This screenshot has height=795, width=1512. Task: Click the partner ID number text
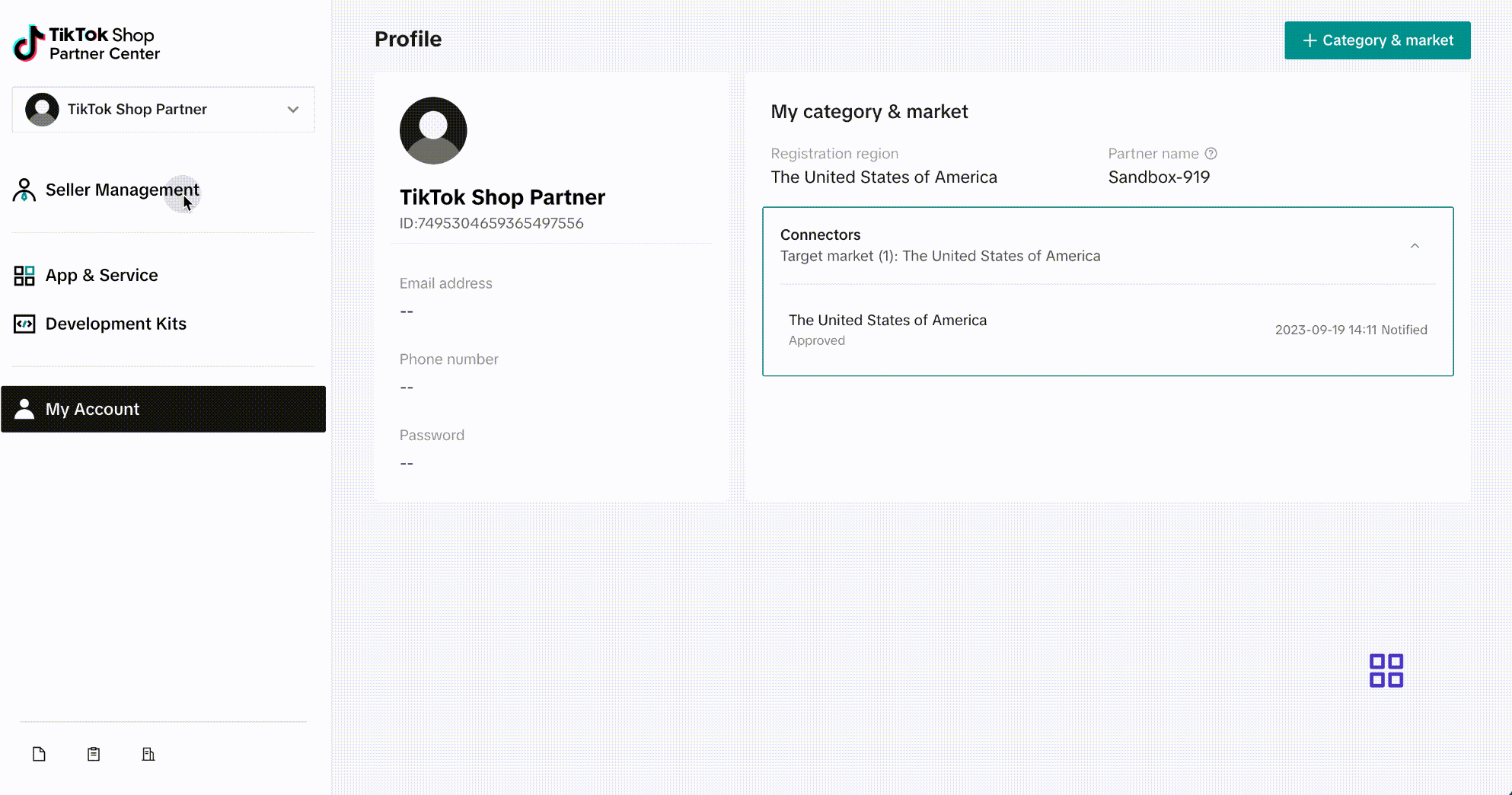(x=492, y=223)
